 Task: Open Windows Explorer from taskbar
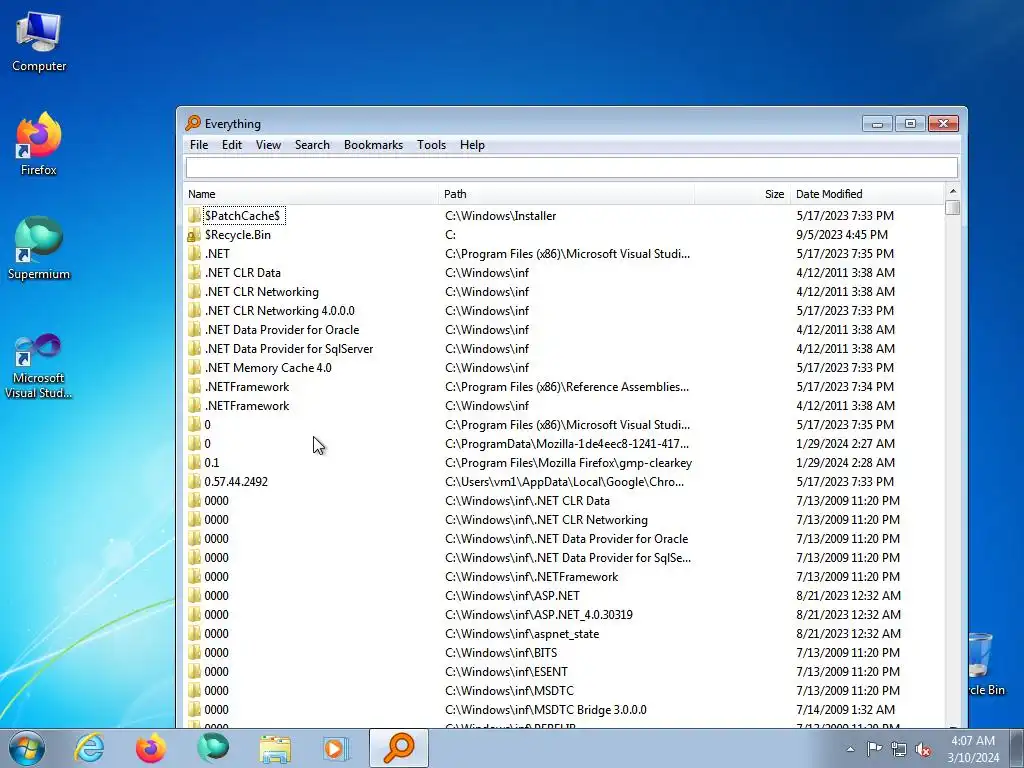click(x=275, y=748)
